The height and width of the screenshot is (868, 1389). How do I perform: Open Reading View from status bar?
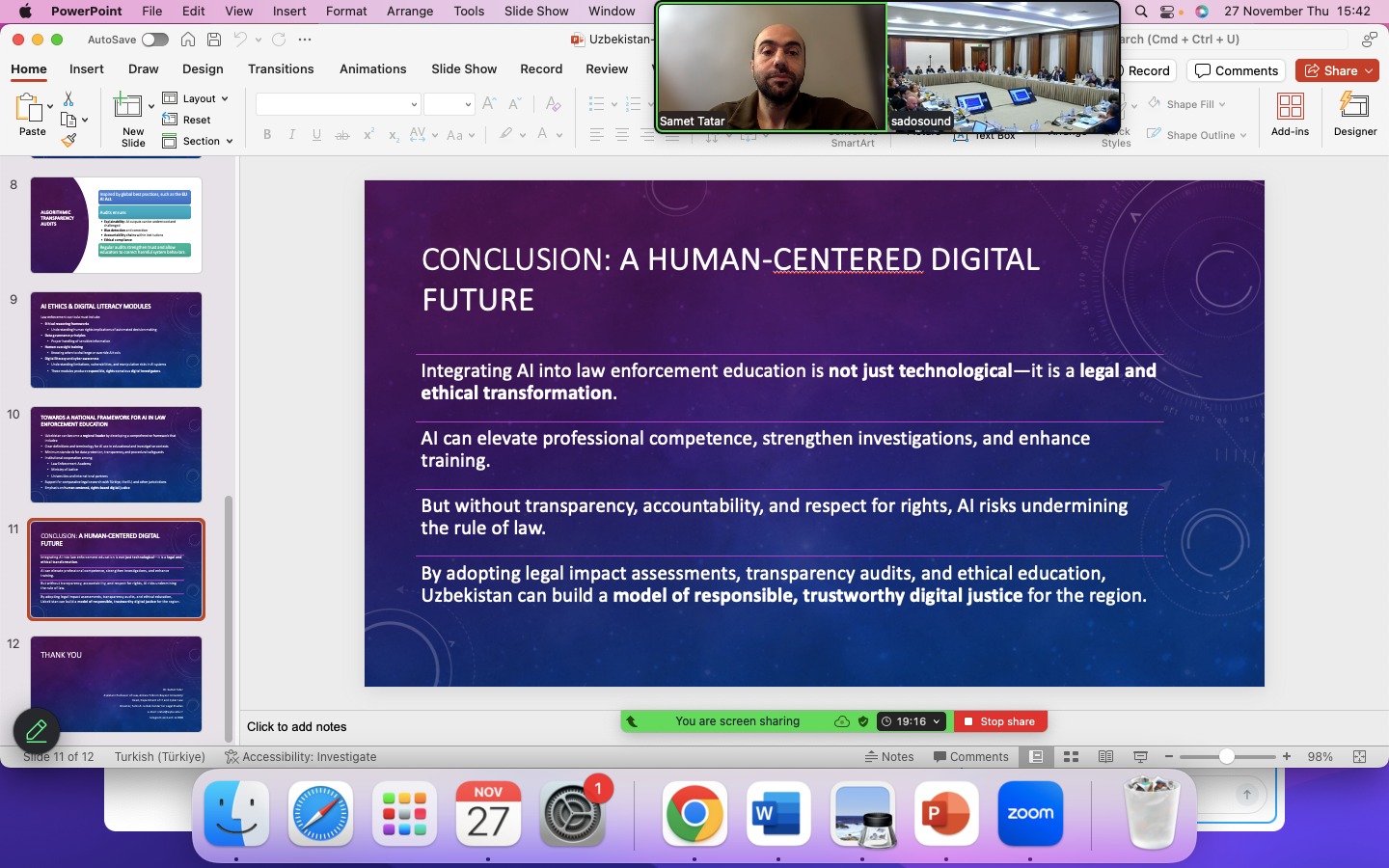[x=1105, y=757]
